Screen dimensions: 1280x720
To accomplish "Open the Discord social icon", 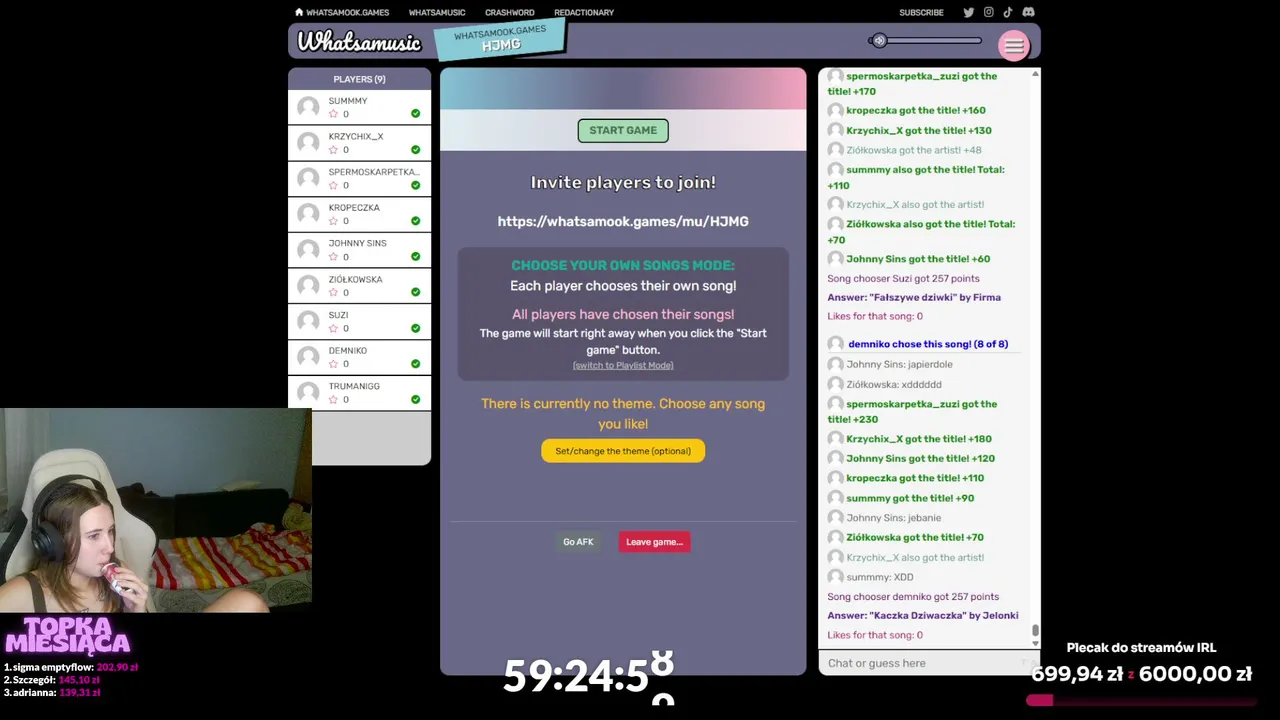I will (1028, 12).
